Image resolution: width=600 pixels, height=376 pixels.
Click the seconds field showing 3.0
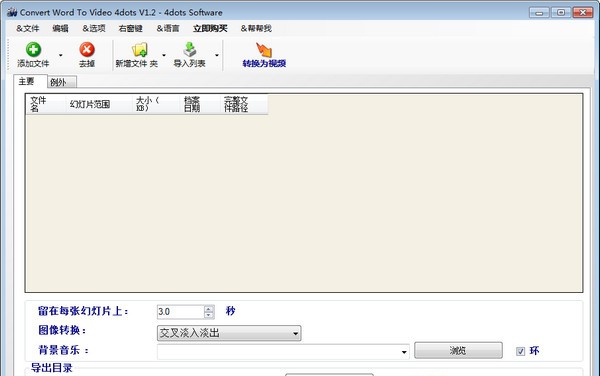181,312
